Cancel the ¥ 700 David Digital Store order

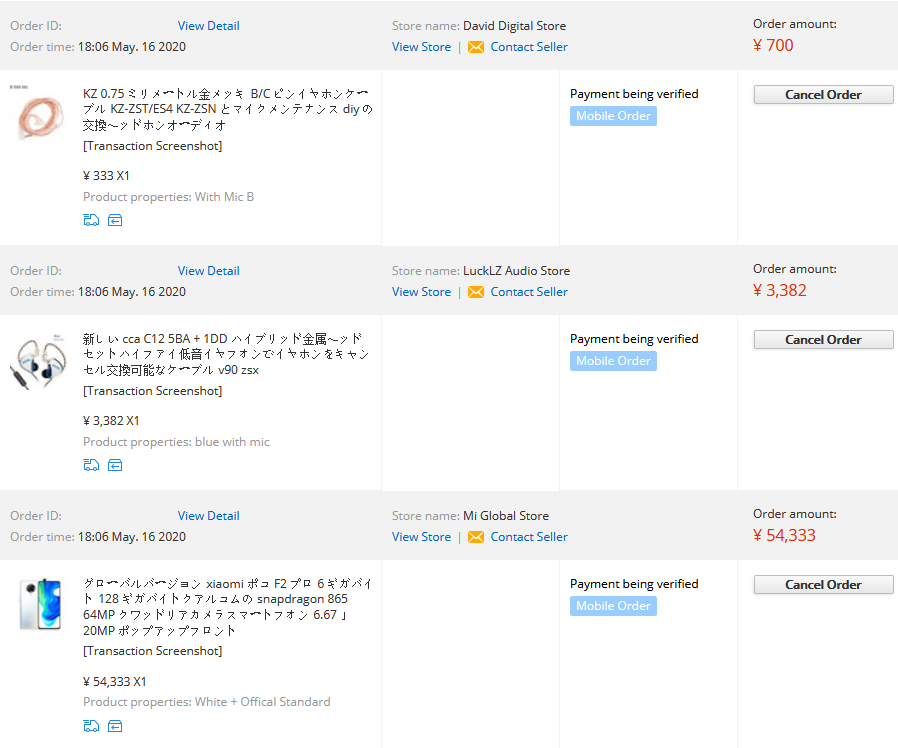coord(823,95)
